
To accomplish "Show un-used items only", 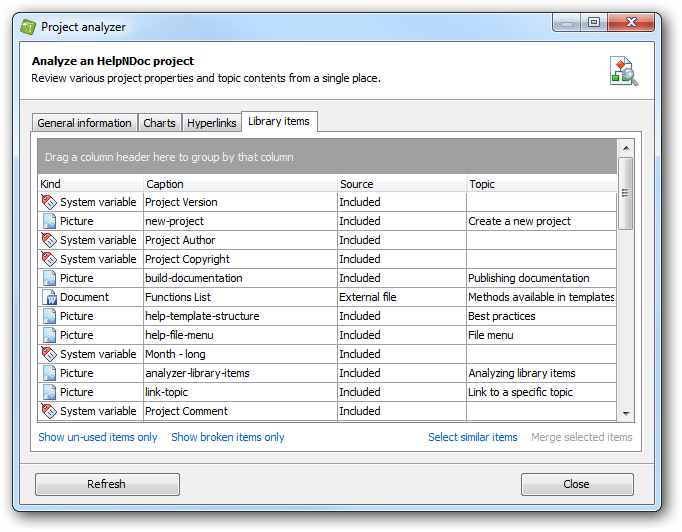I will pyautogui.click(x=98, y=437).
